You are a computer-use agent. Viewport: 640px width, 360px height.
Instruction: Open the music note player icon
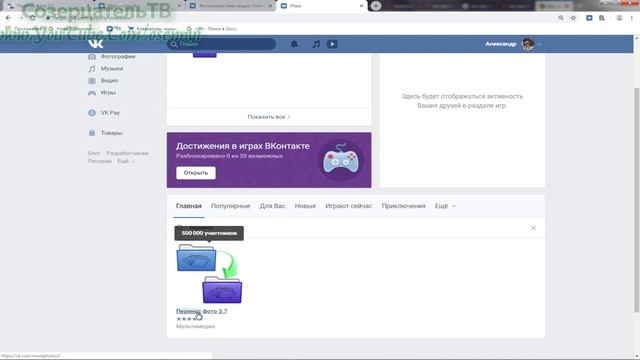(316, 44)
